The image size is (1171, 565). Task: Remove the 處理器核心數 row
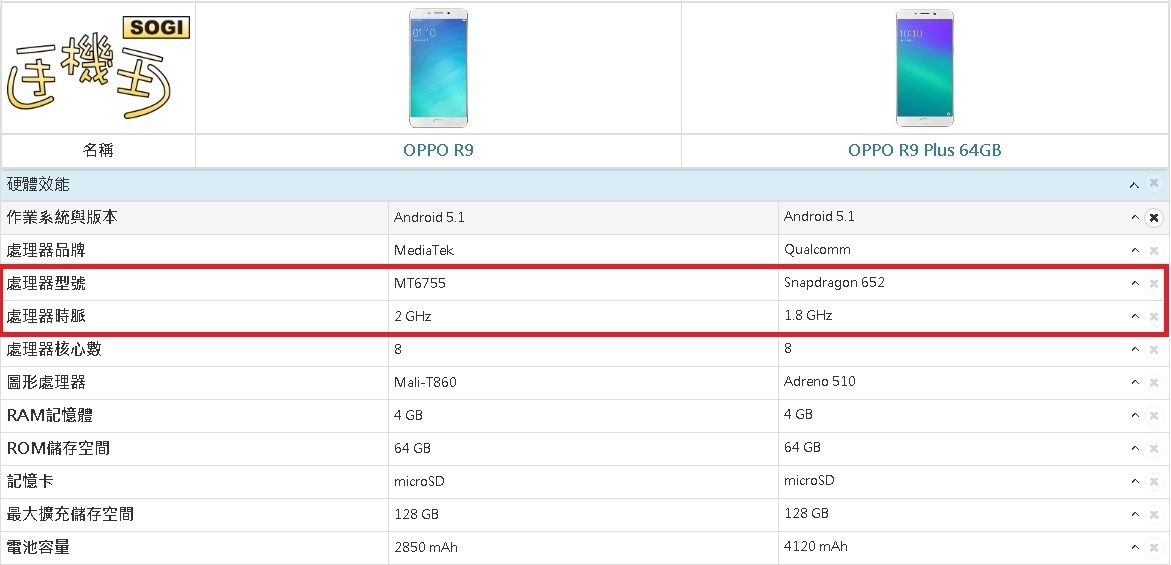point(1154,349)
